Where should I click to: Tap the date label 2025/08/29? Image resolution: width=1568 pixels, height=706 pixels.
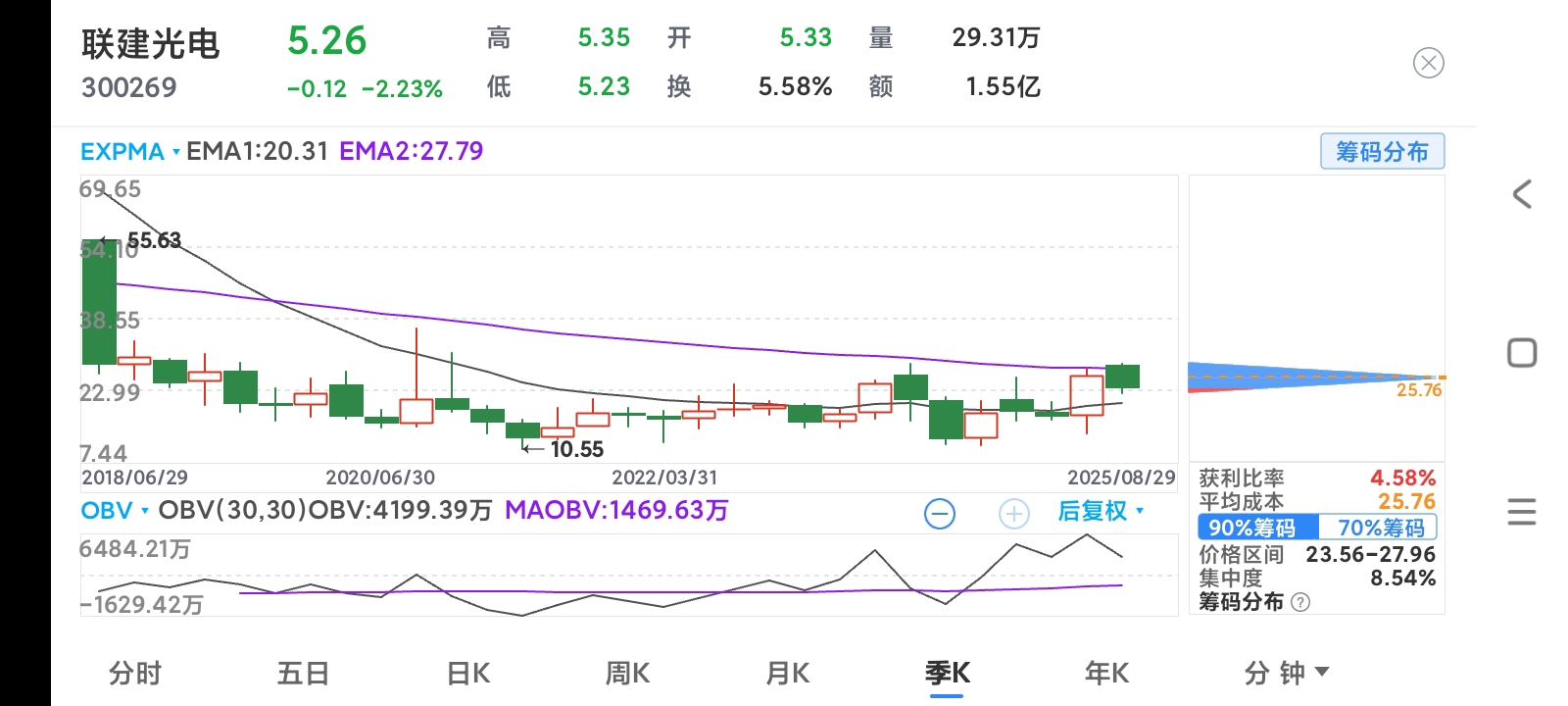[1121, 478]
